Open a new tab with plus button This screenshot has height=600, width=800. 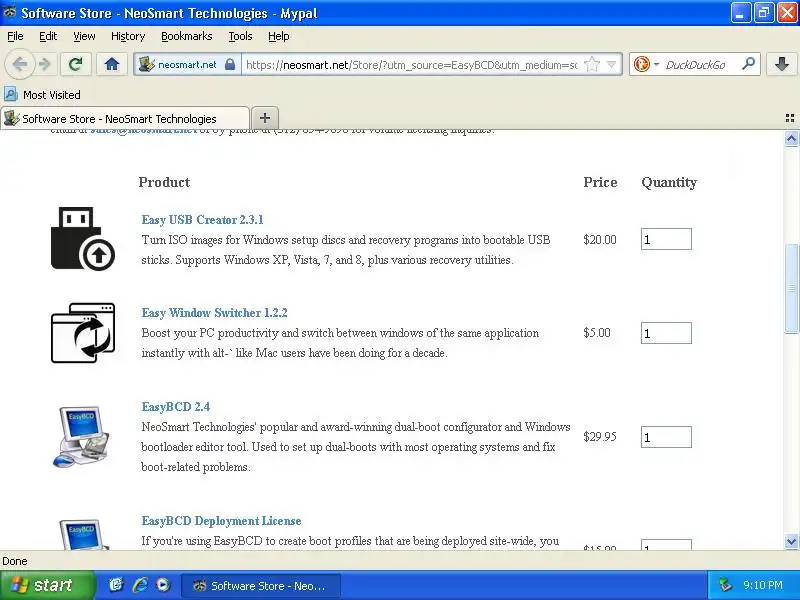click(265, 118)
